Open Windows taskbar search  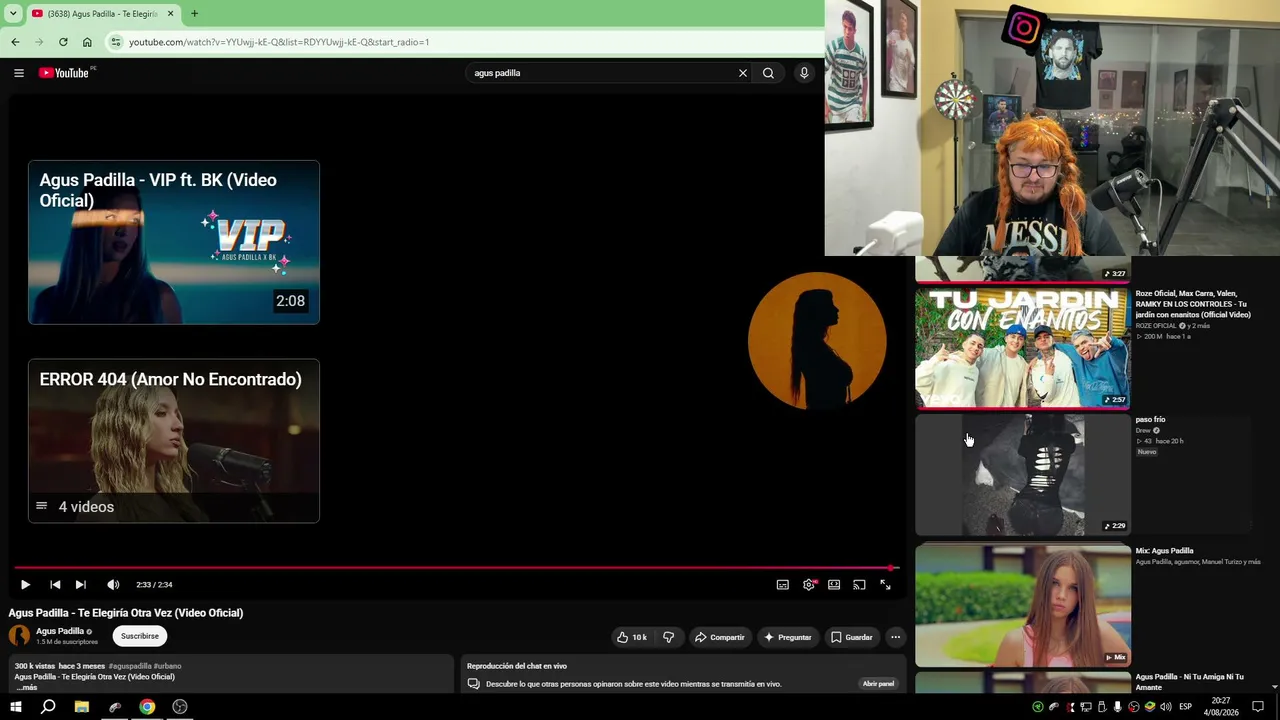point(48,707)
